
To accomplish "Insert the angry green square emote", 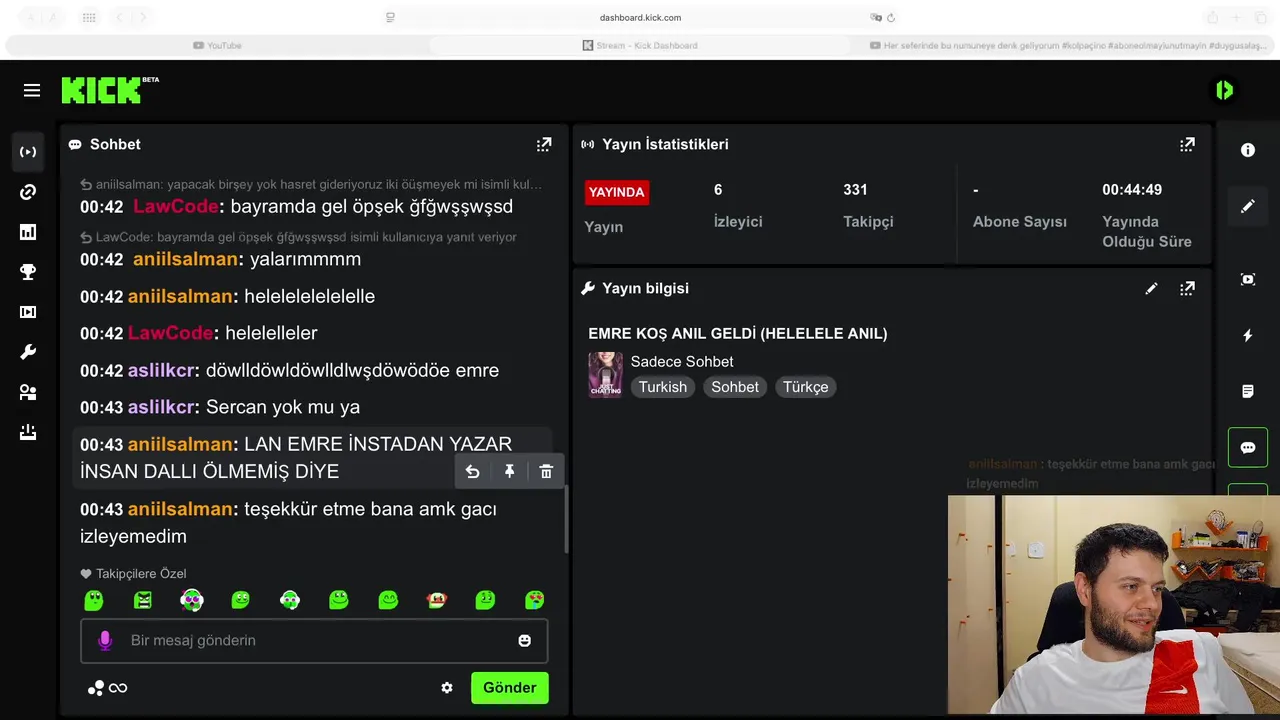I will point(143,600).
